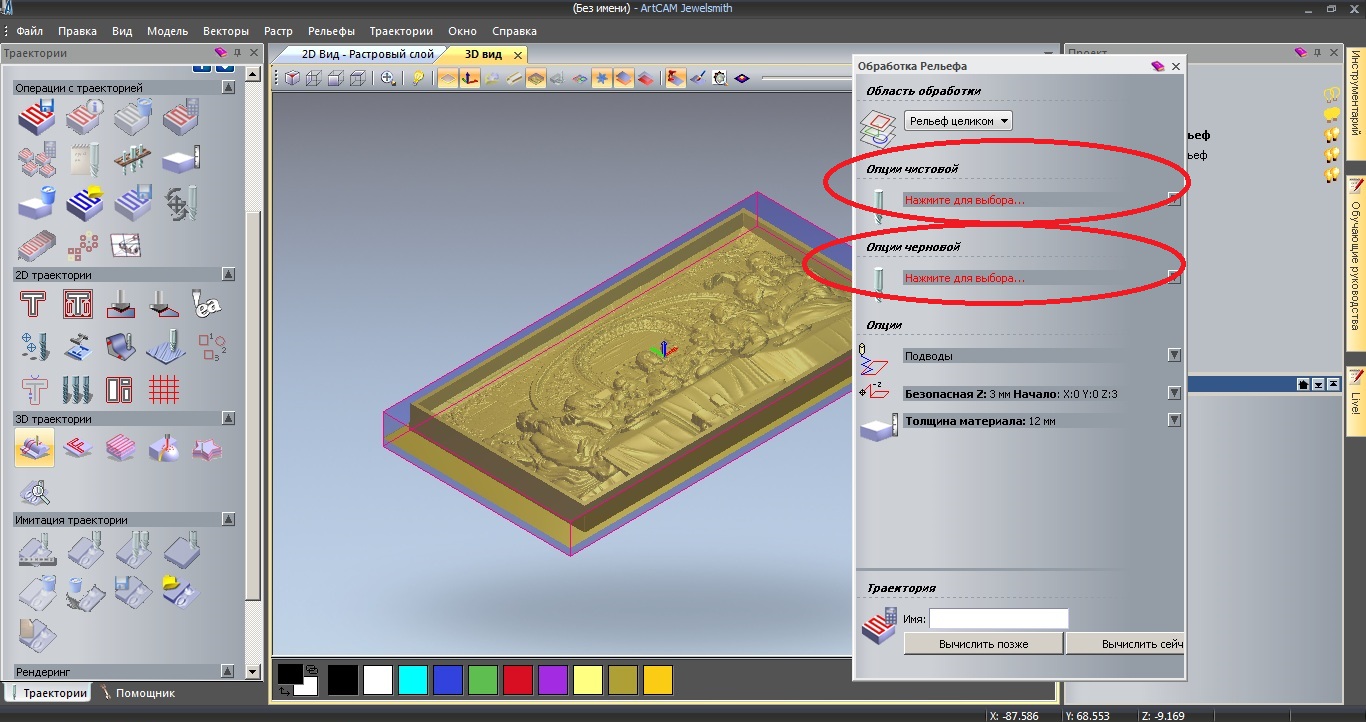Open the Обучающие руководства side tab

coord(1357,263)
